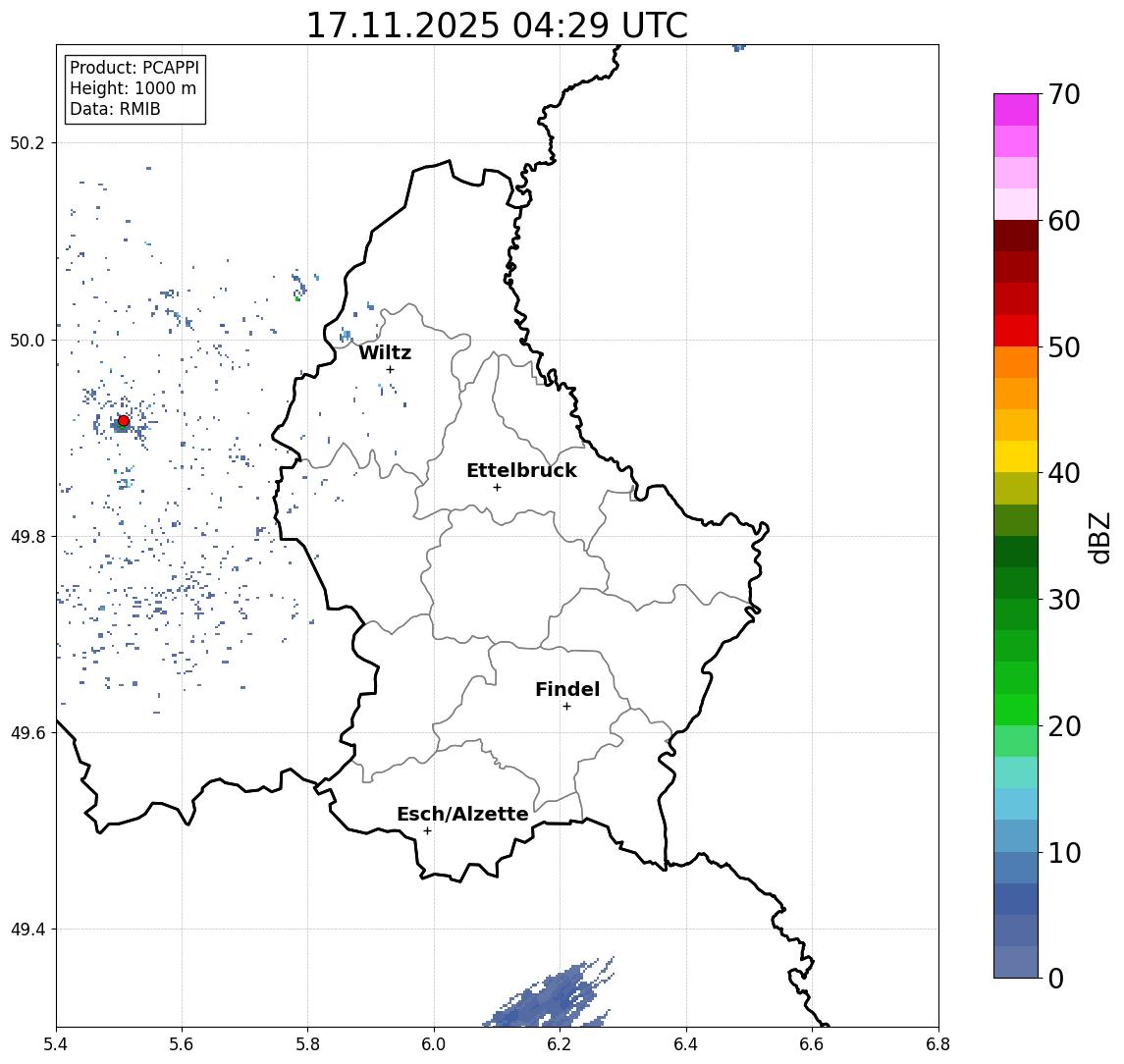Click the 'Data: RMIB' info line
This screenshot has height=1064, width=1124.
tap(115, 109)
